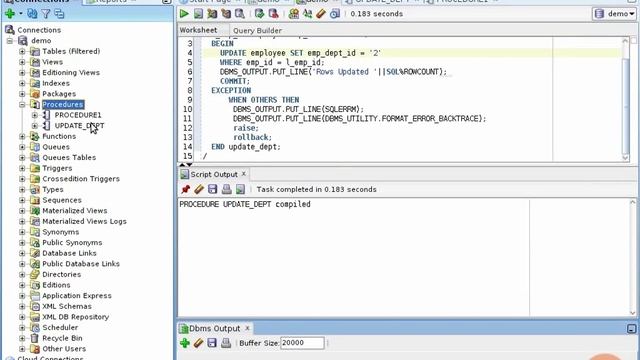Run the statement with the green play icon
Image resolution: width=640 pixels, height=360 pixels.
click(184, 14)
